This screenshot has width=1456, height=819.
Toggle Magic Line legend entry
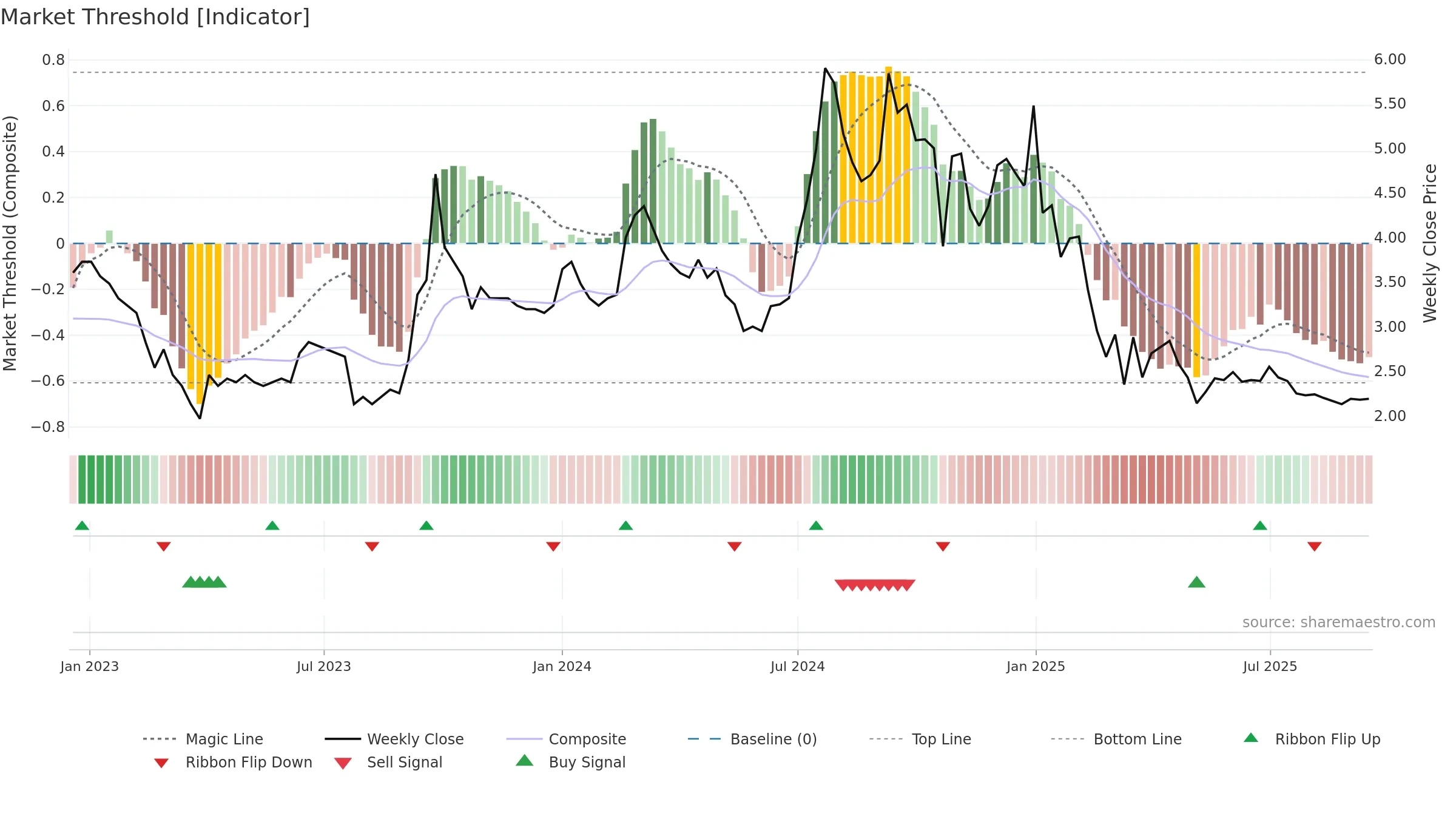tap(203, 739)
